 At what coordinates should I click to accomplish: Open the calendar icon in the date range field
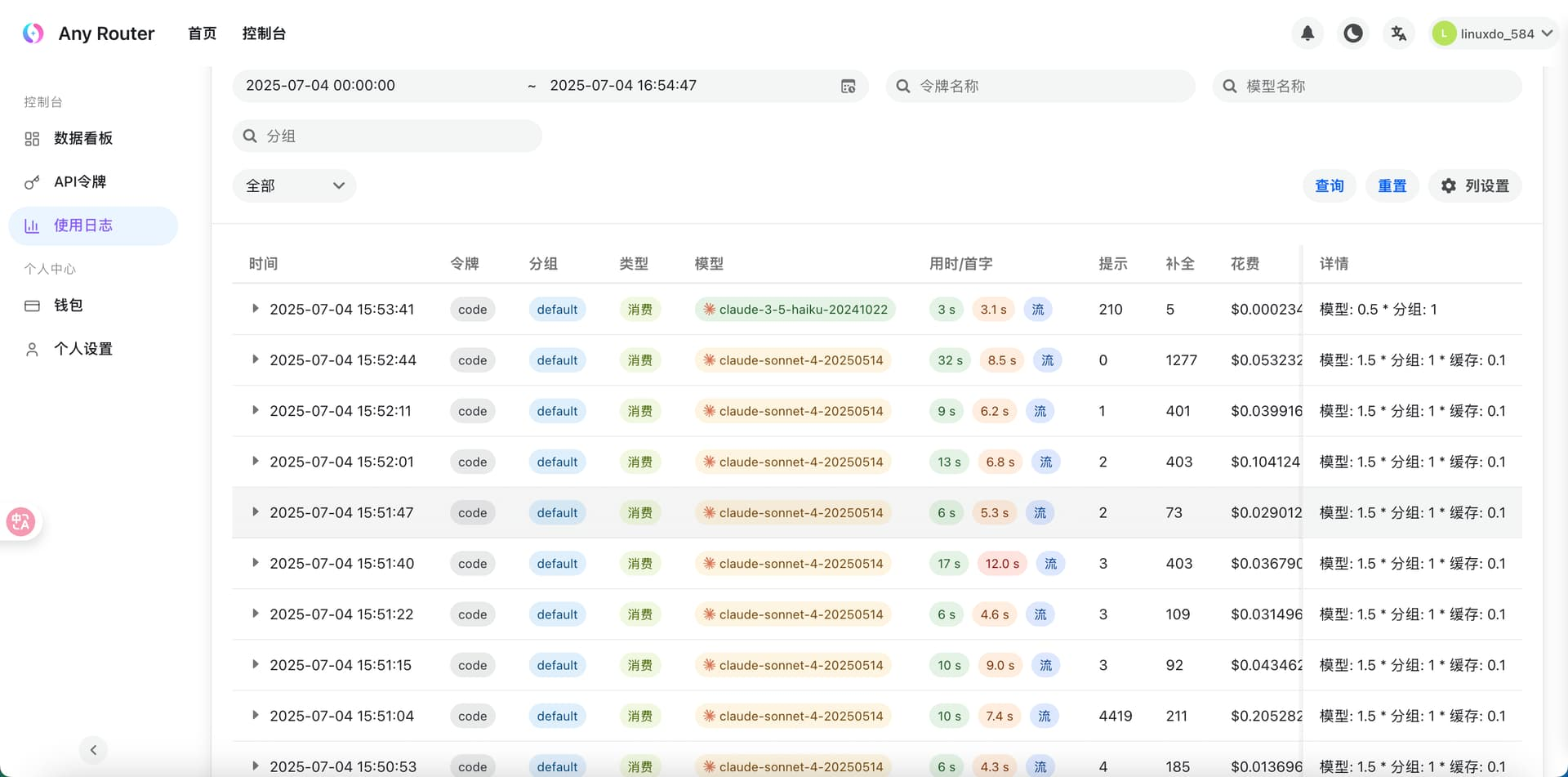click(849, 85)
